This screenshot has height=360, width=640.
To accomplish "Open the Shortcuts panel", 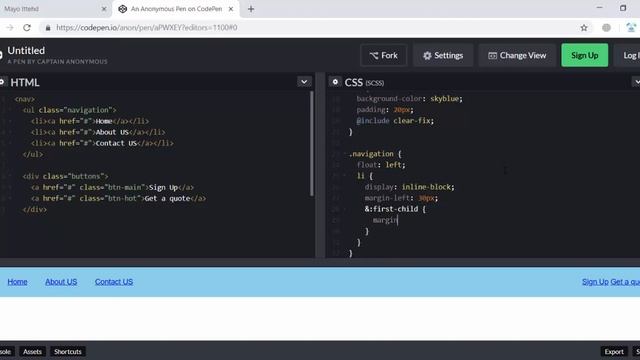I will coord(68,351).
